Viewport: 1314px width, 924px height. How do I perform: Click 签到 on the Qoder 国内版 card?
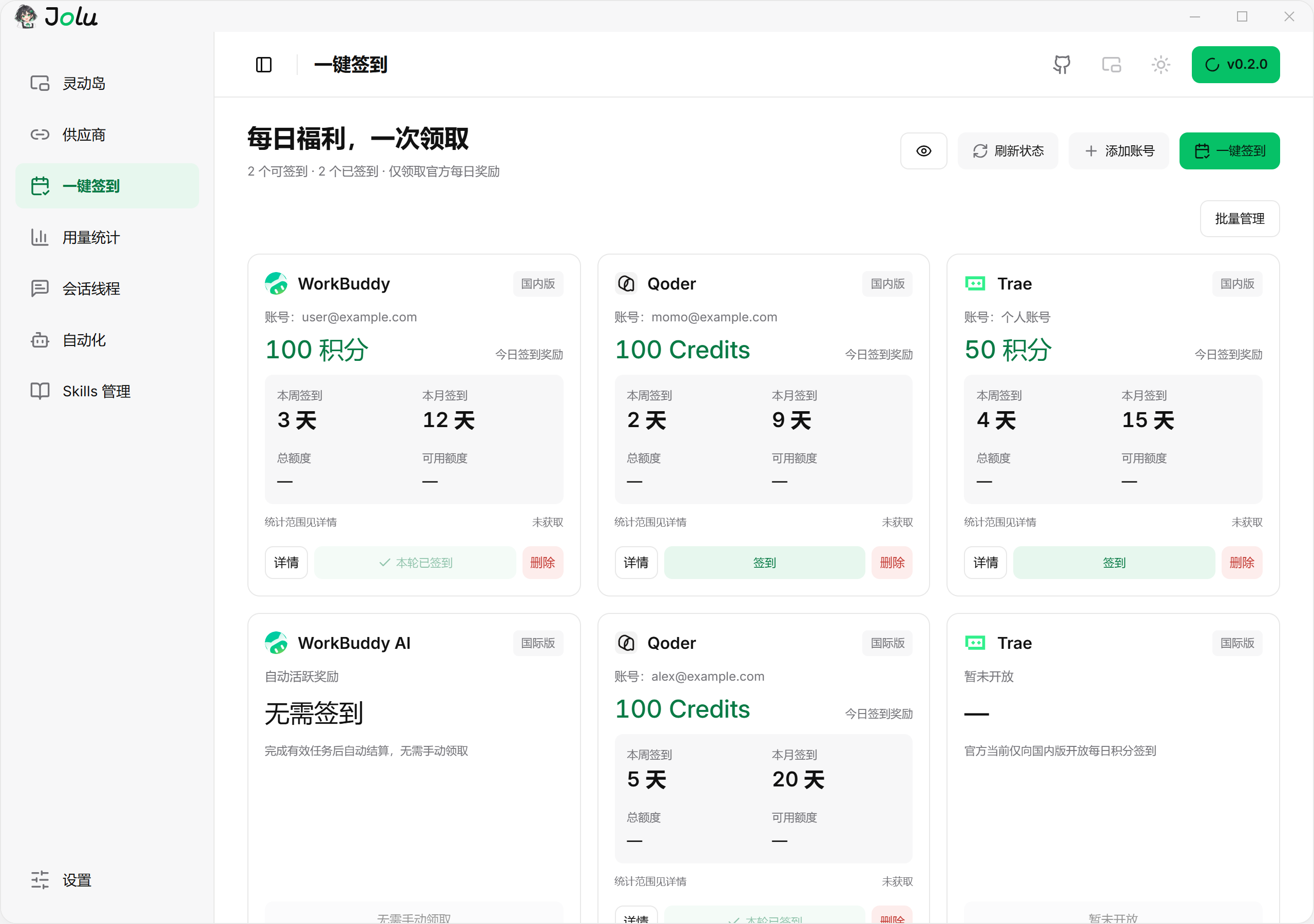click(765, 563)
